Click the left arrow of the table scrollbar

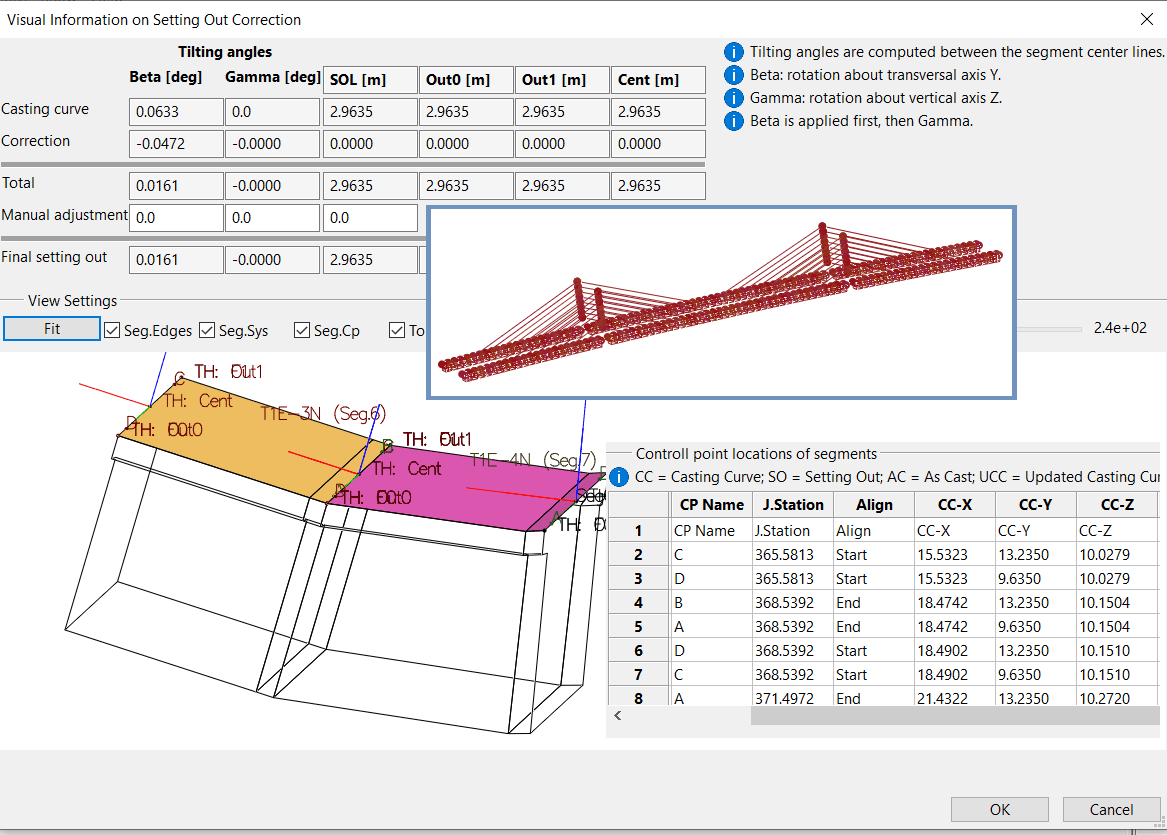617,716
